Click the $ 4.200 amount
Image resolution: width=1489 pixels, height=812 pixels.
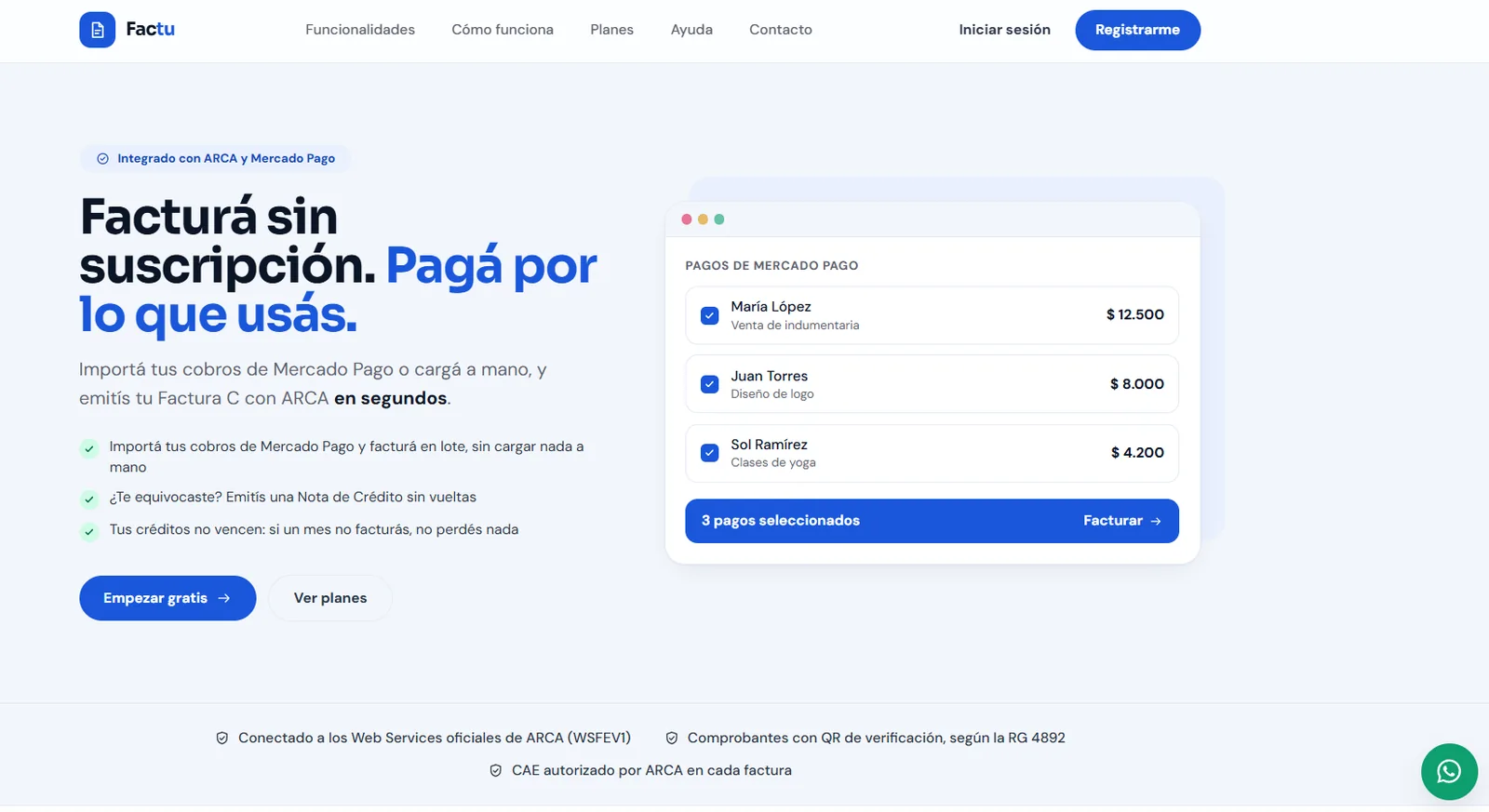(1137, 453)
